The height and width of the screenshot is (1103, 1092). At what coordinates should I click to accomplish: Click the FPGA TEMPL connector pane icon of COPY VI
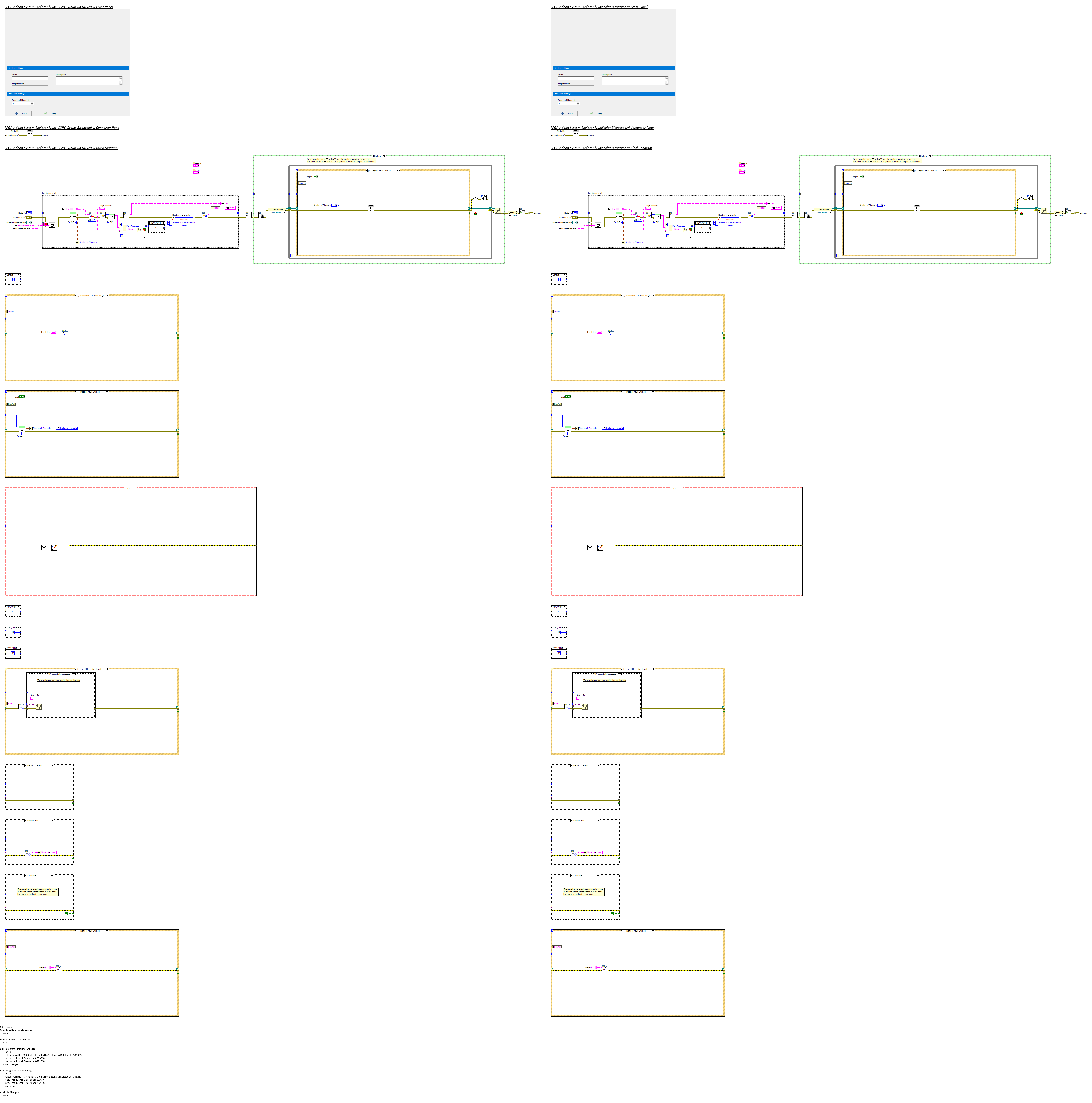coord(30,133)
